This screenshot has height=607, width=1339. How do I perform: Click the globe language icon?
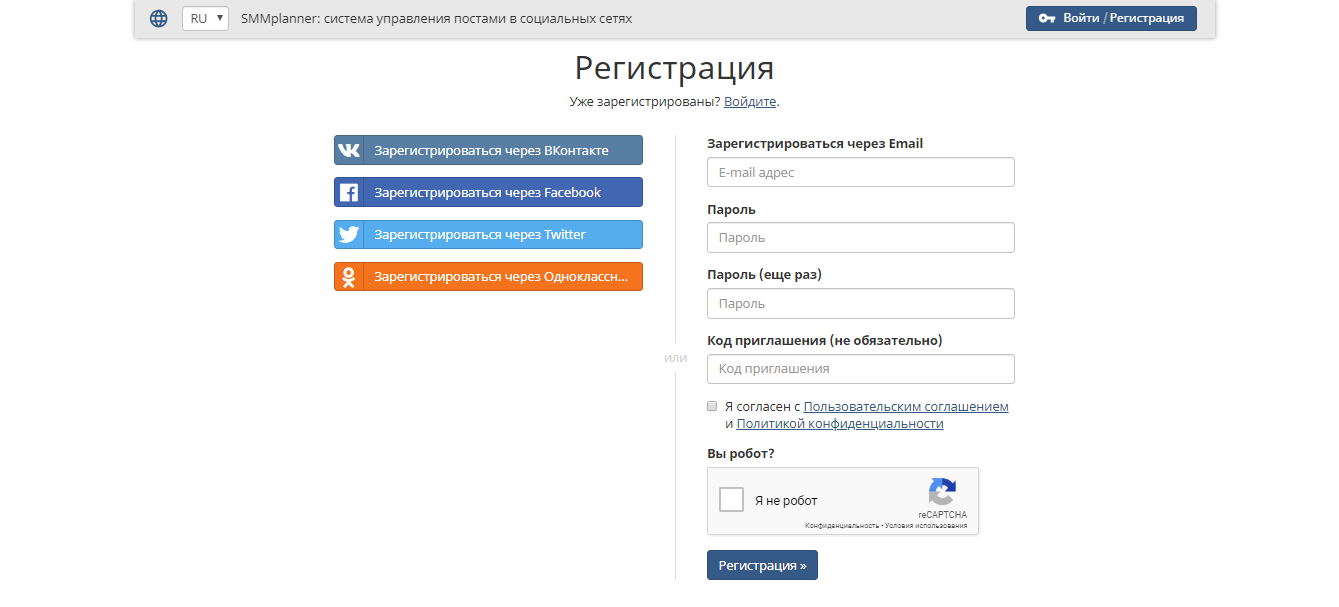coord(158,19)
